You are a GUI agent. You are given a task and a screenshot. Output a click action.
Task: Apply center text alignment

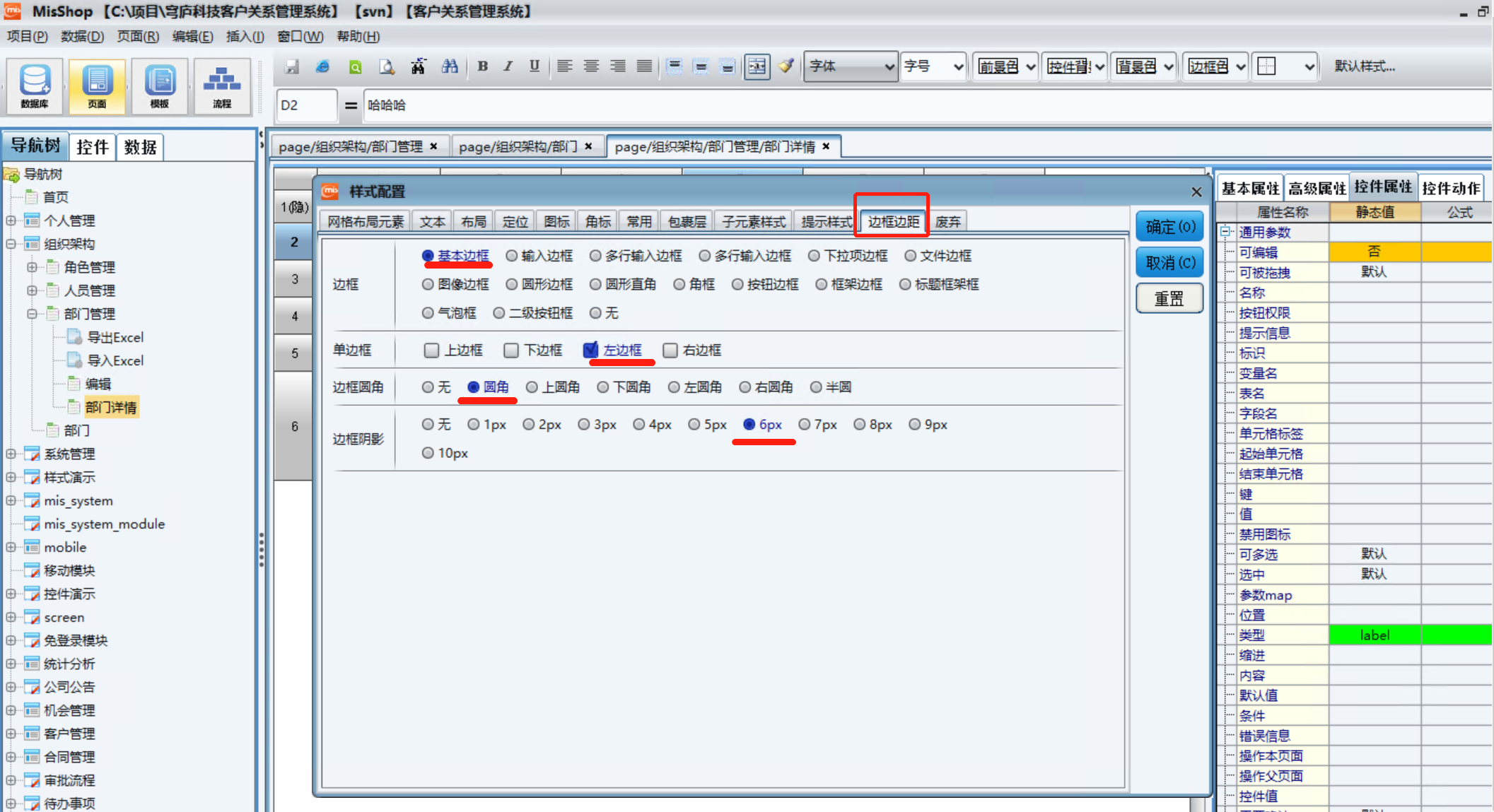(591, 66)
